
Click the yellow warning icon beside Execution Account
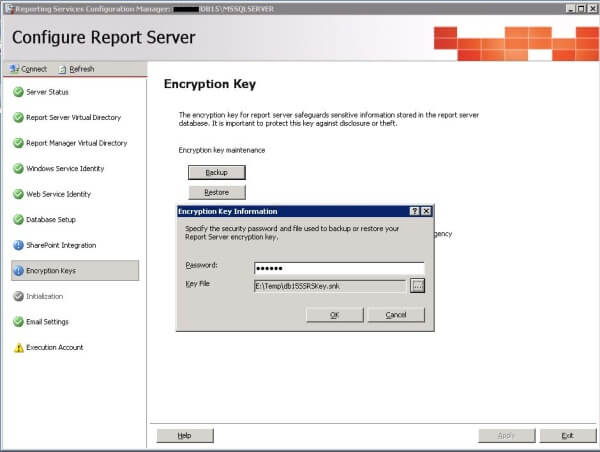pos(18,348)
